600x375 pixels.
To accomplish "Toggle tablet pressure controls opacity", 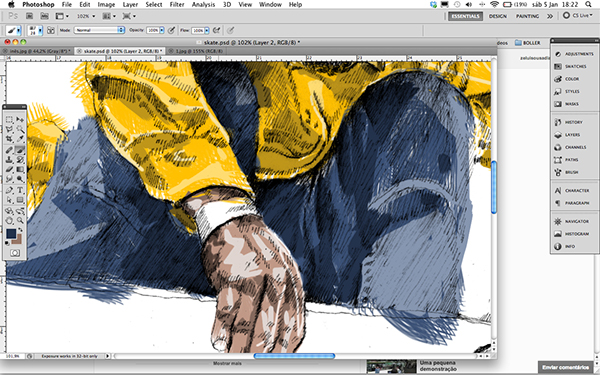I will [172, 30].
